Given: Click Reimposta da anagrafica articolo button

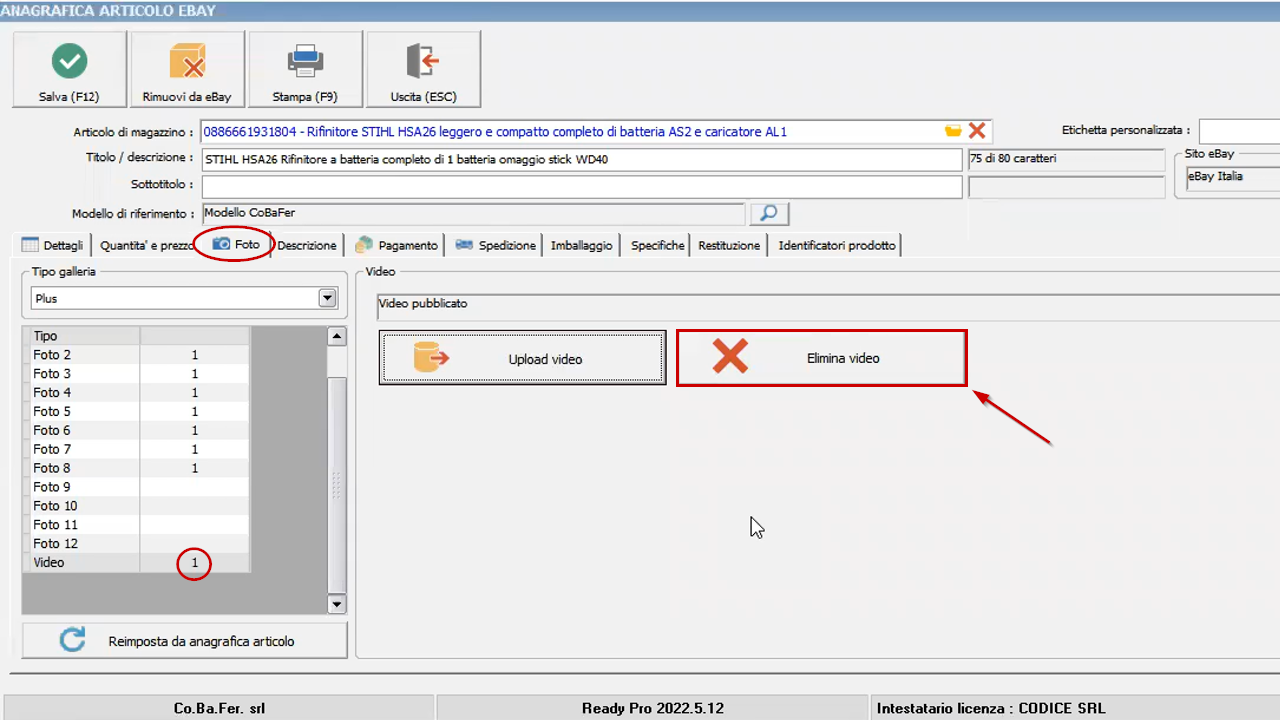Looking at the screenshot, I should tap(185, 641).
